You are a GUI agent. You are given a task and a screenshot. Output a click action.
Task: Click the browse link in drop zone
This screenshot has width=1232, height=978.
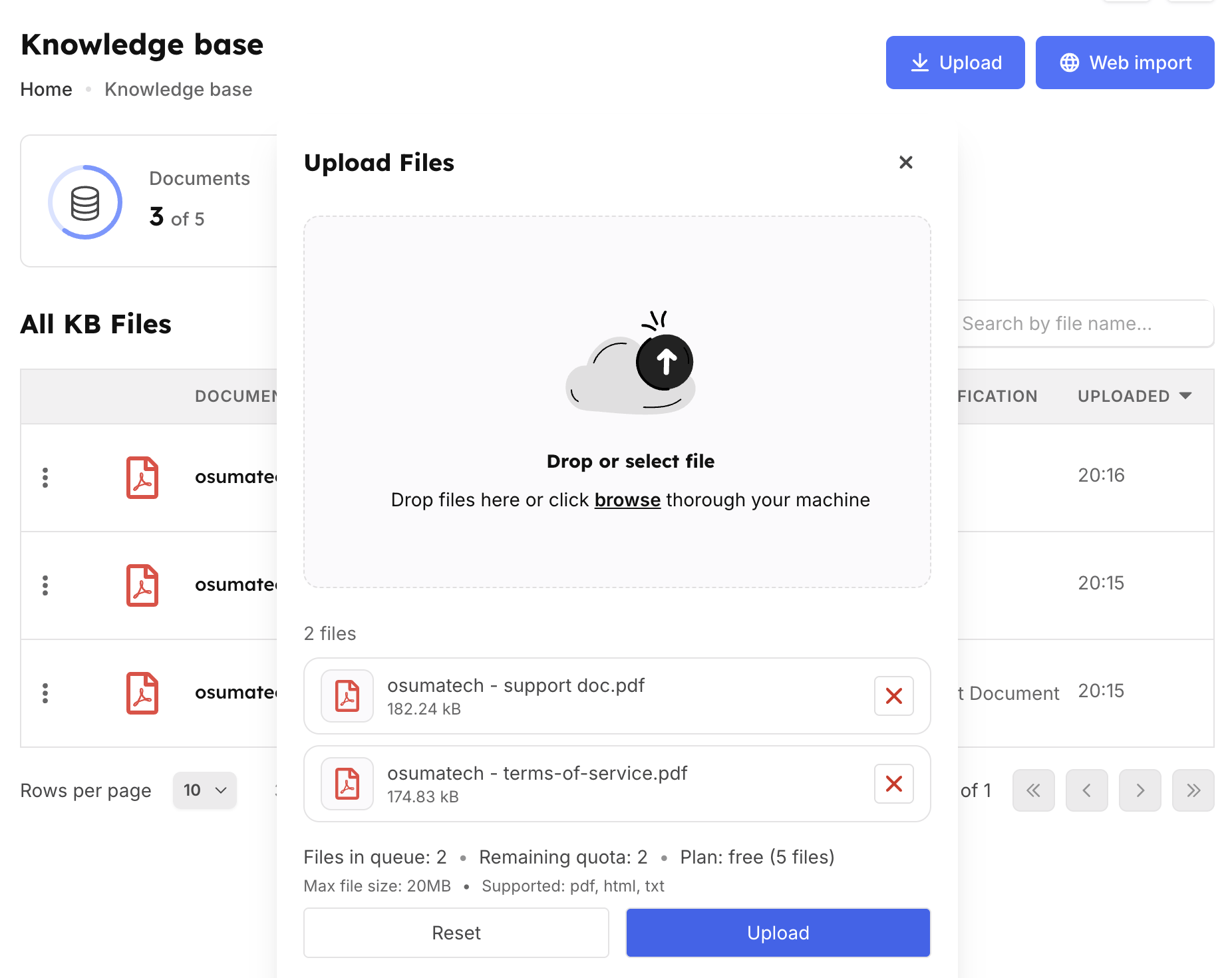tap(627, 500)
